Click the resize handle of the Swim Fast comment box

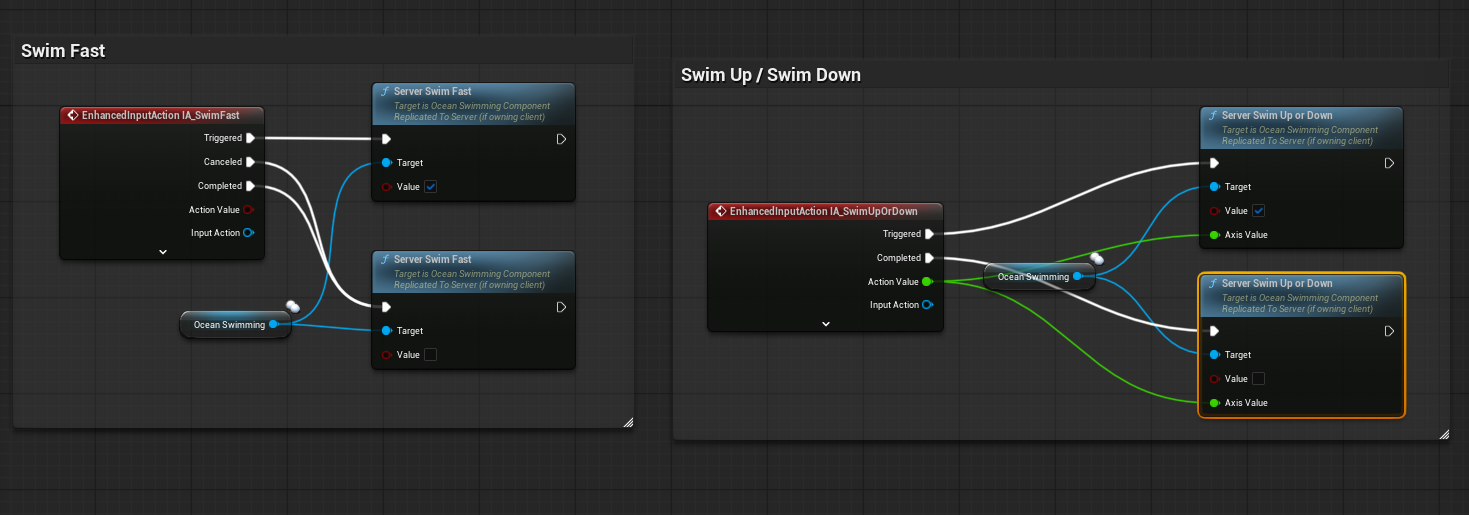(x=628, y=422)
